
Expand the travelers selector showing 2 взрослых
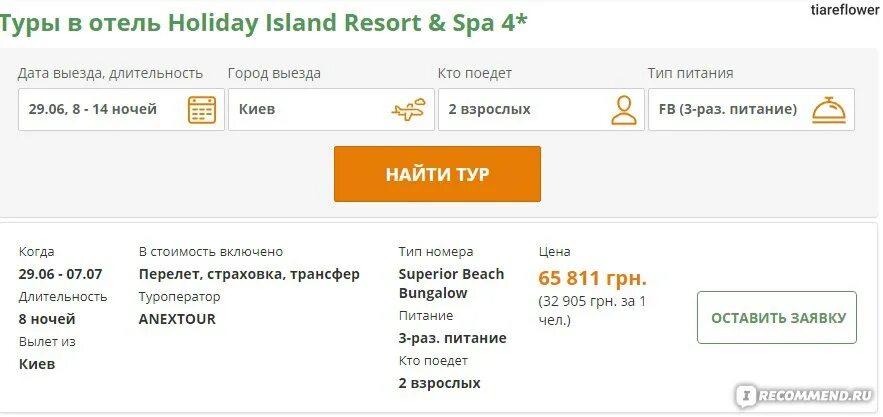541,109
